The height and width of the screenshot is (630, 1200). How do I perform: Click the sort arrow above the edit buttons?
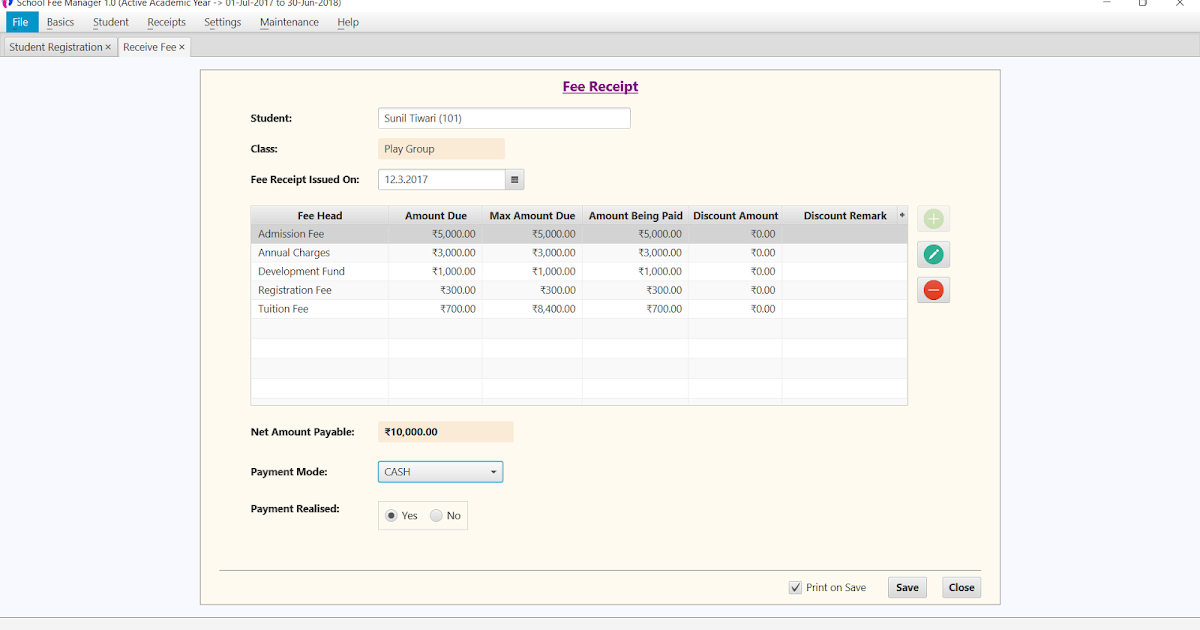[x=901, y=215]
